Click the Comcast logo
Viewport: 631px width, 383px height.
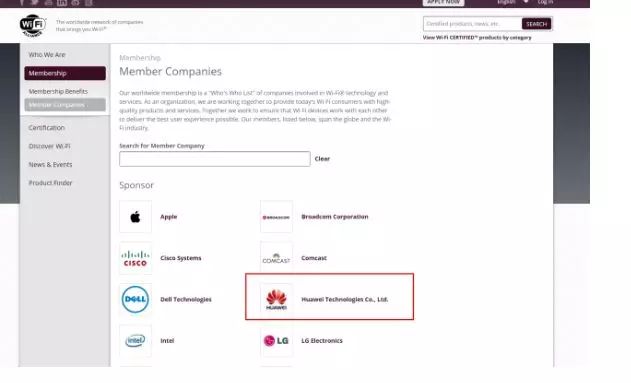pyautogui.click(x=276, y=258)
